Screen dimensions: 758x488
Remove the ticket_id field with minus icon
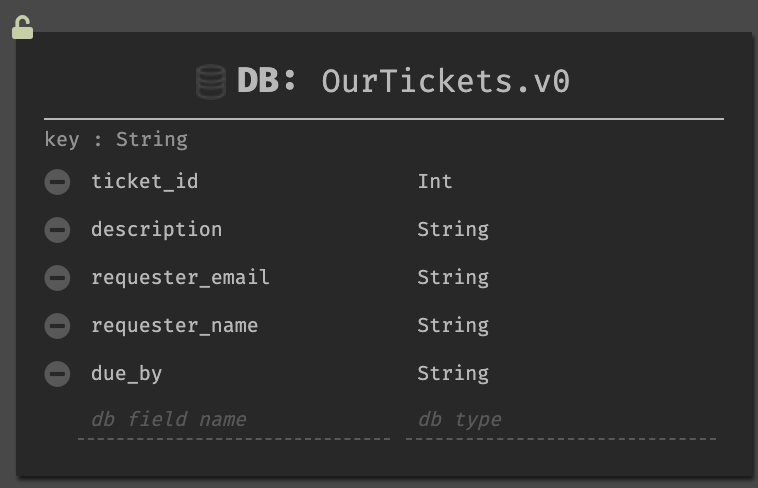(58, 182)
